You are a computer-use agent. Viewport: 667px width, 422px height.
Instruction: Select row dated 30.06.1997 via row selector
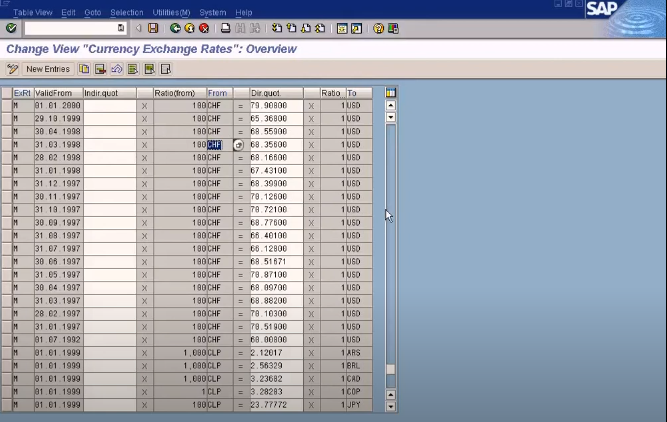(x=6, y=262)
